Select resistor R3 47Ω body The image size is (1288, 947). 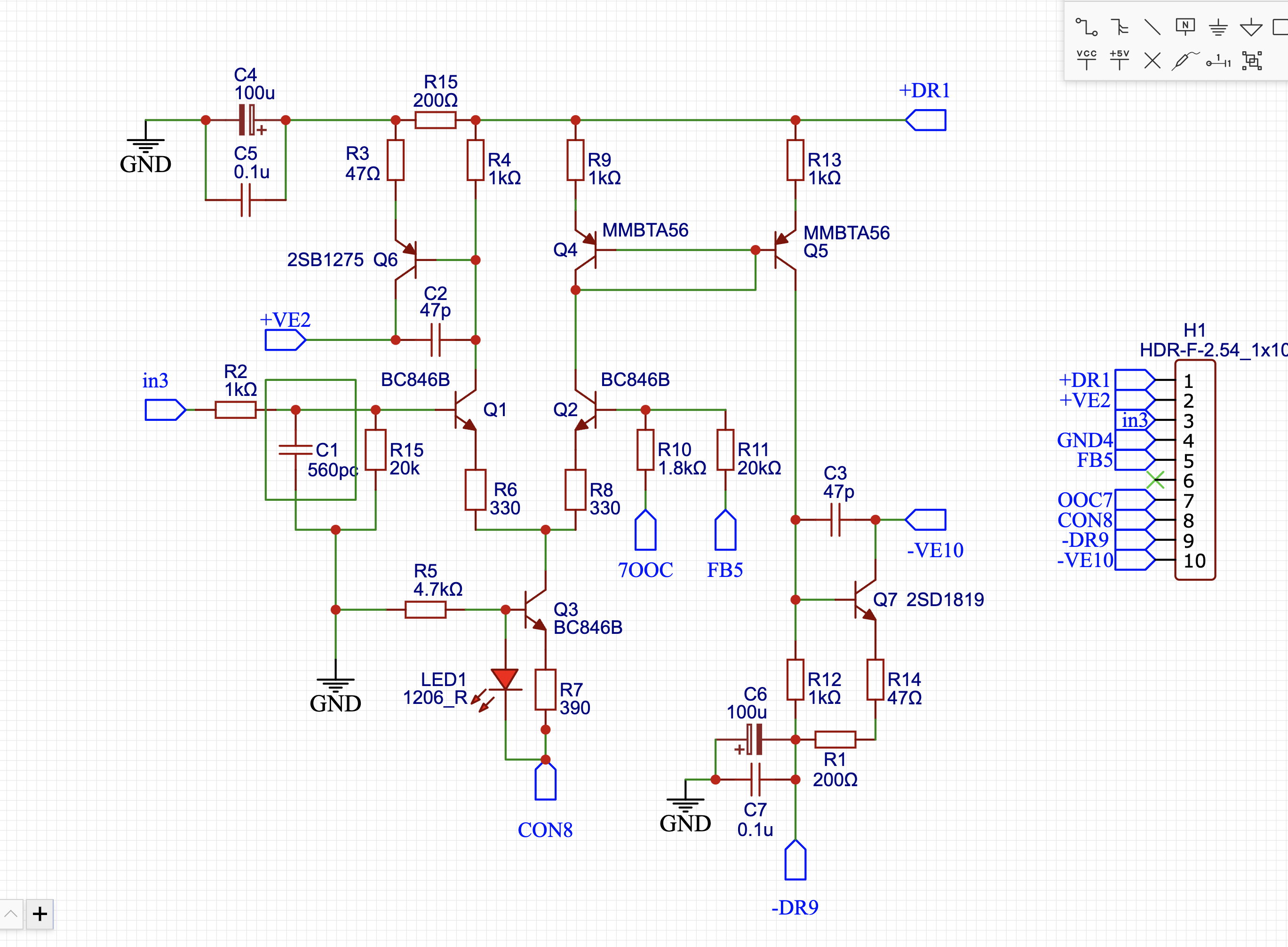tap(396, 160)
